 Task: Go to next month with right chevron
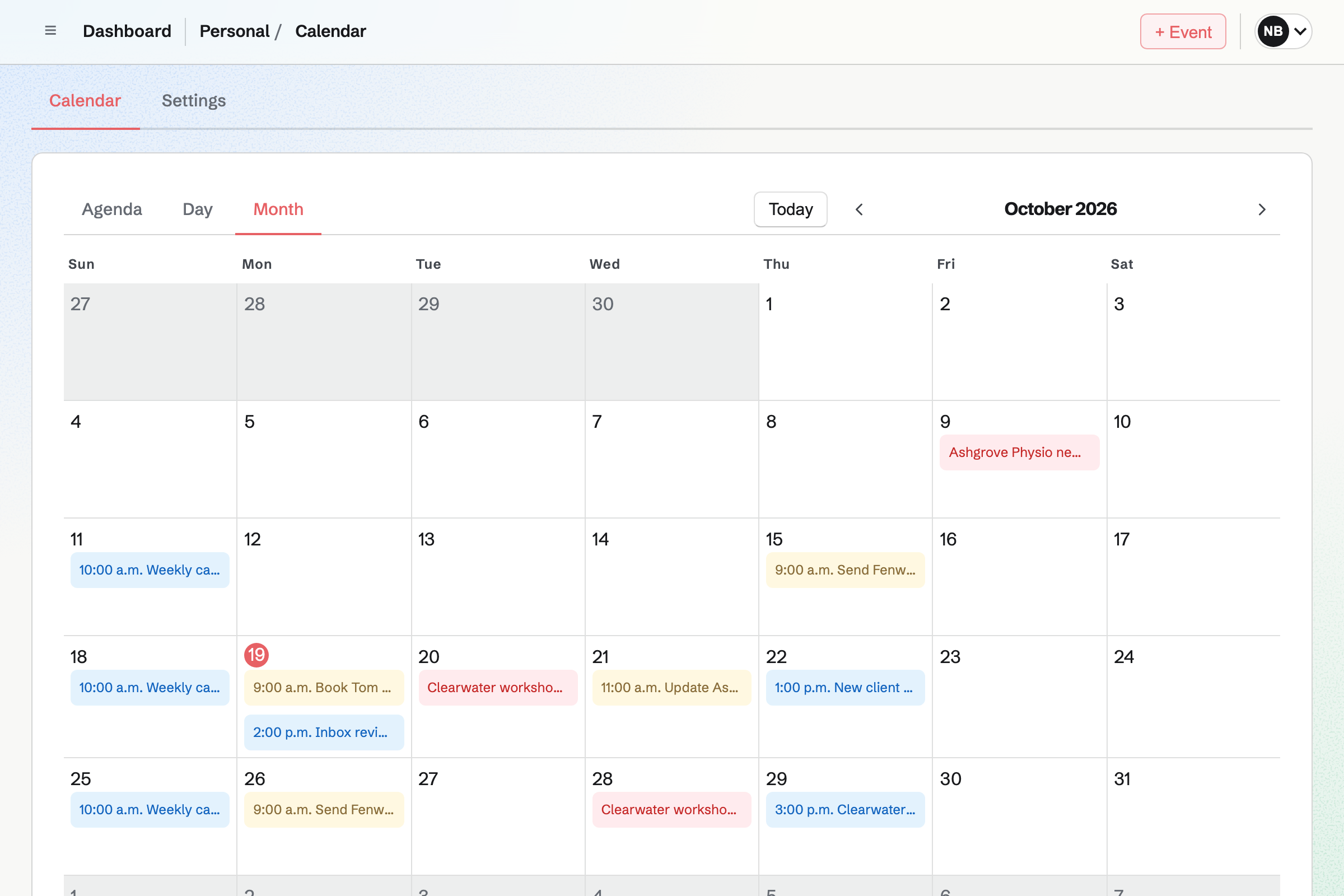click(1262, 209)
